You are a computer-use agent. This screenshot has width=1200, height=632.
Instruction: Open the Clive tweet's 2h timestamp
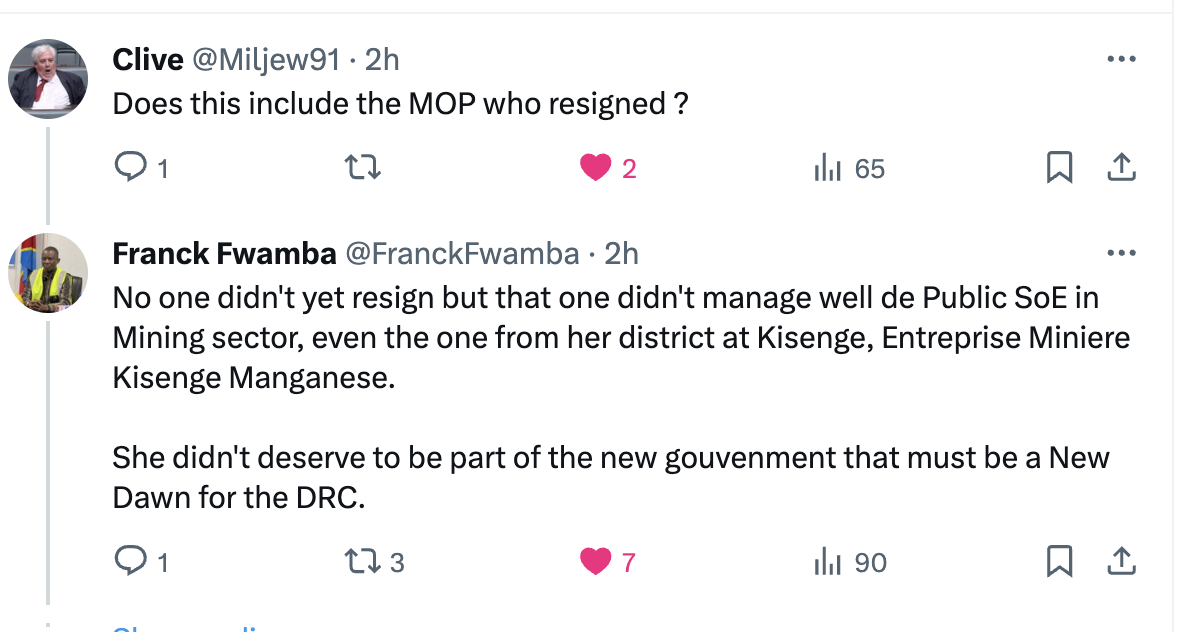(x=382, y=60)
